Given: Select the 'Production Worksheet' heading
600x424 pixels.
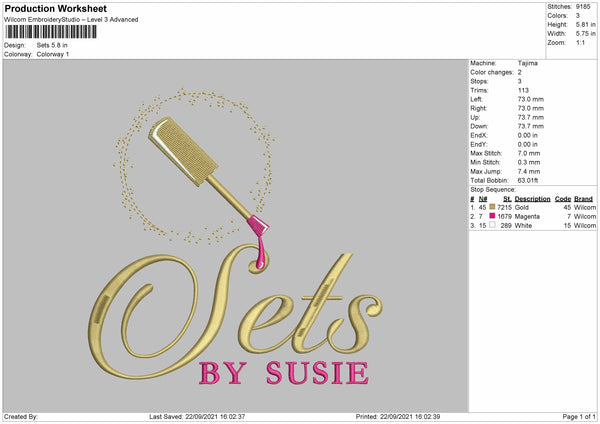Looking at the screenshot, I should coord(56,9).
